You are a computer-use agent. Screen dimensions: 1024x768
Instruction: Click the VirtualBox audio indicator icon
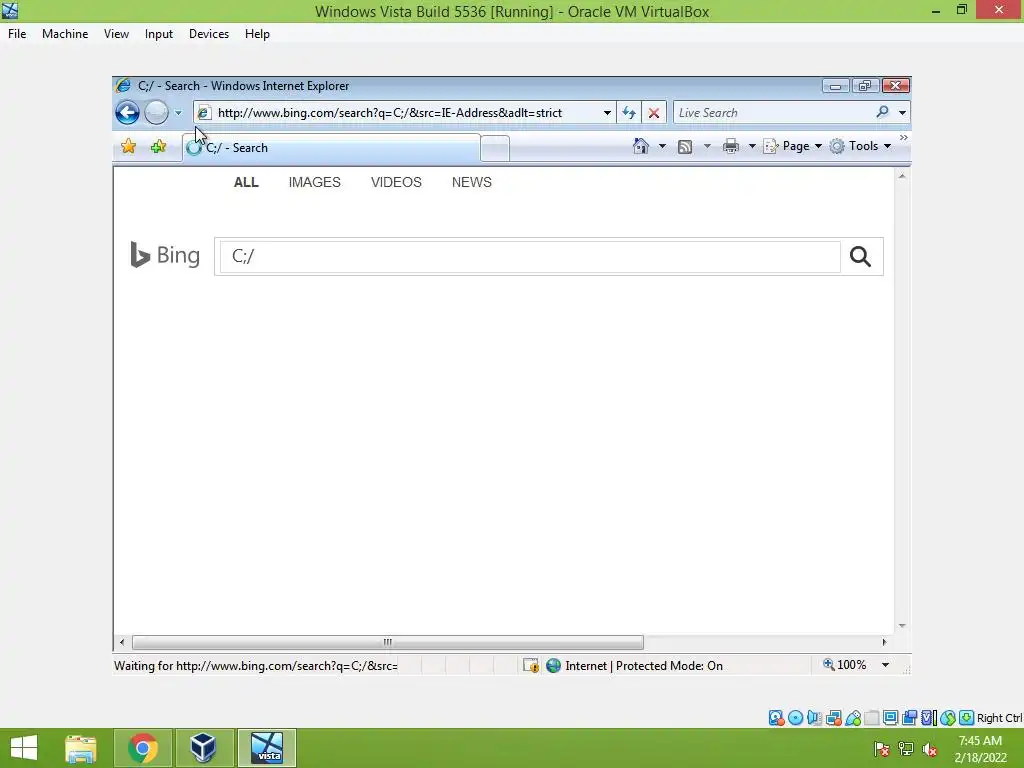814,718
